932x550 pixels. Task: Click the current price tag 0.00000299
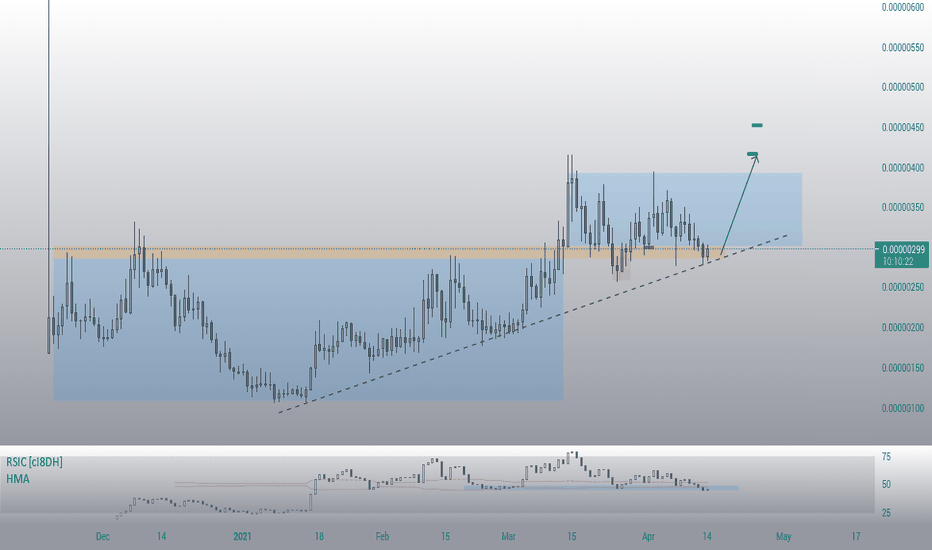[x=903, y=250]
